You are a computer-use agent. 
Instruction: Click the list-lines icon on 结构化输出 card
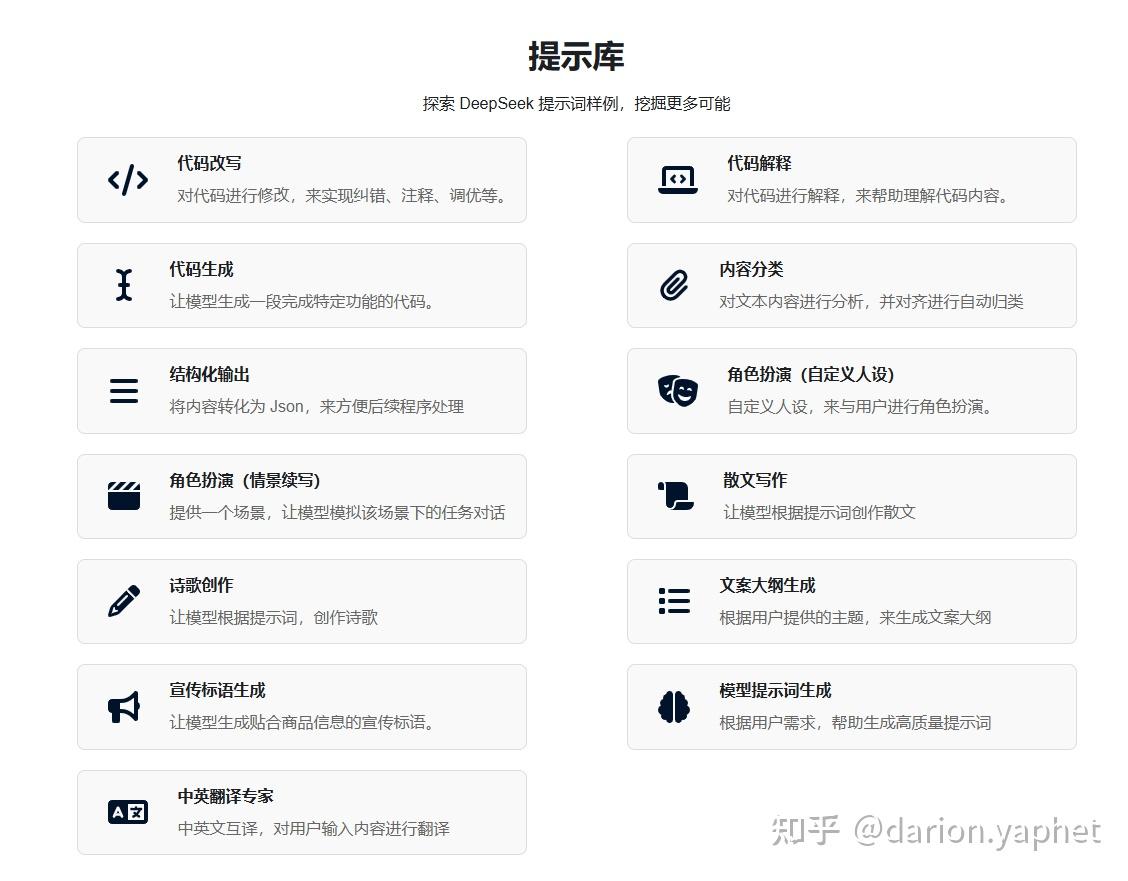(x=124, y=391)
